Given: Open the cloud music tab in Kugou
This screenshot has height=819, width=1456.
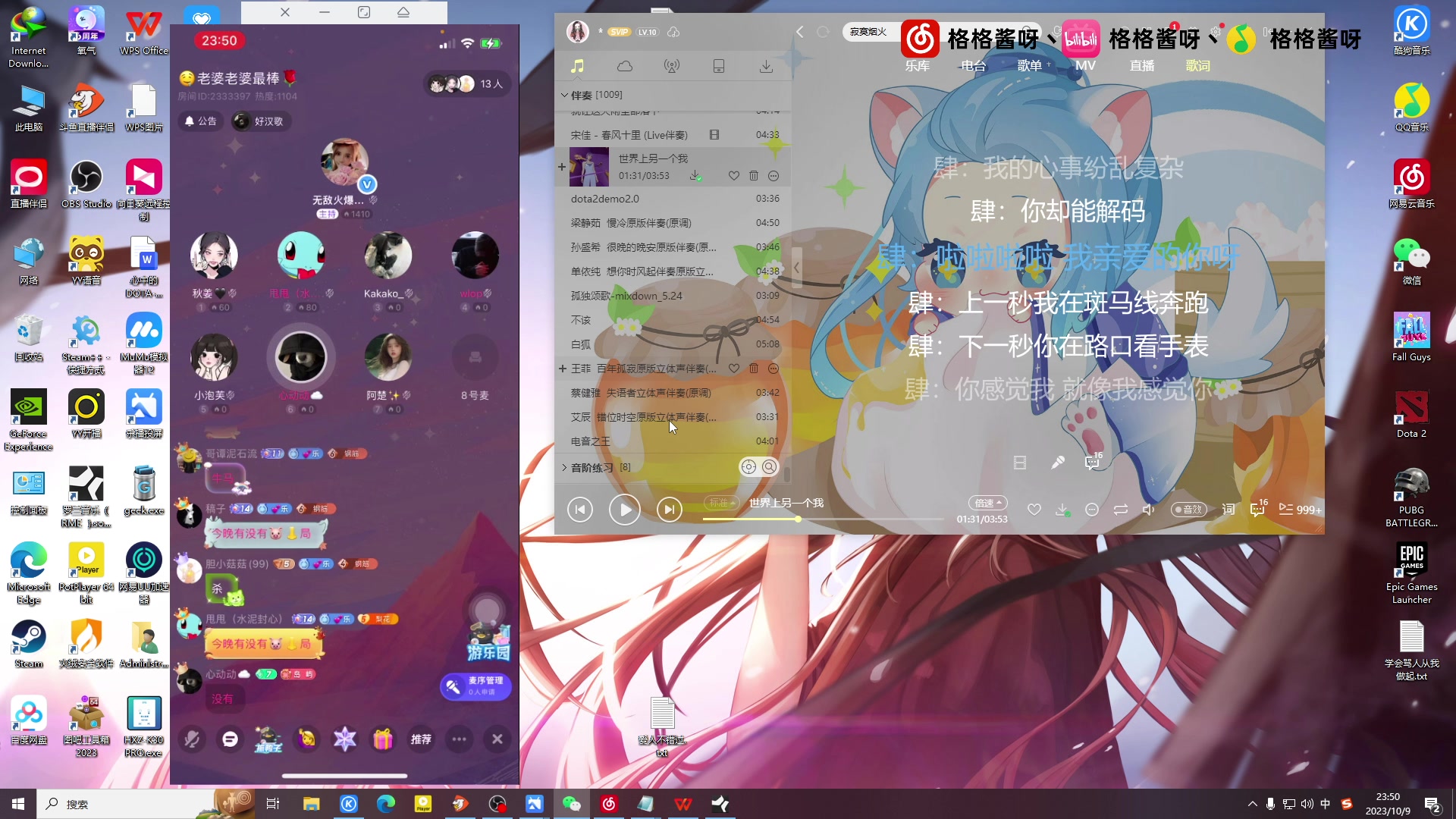Looking at the screenshot, I should (x=625, y=67).
